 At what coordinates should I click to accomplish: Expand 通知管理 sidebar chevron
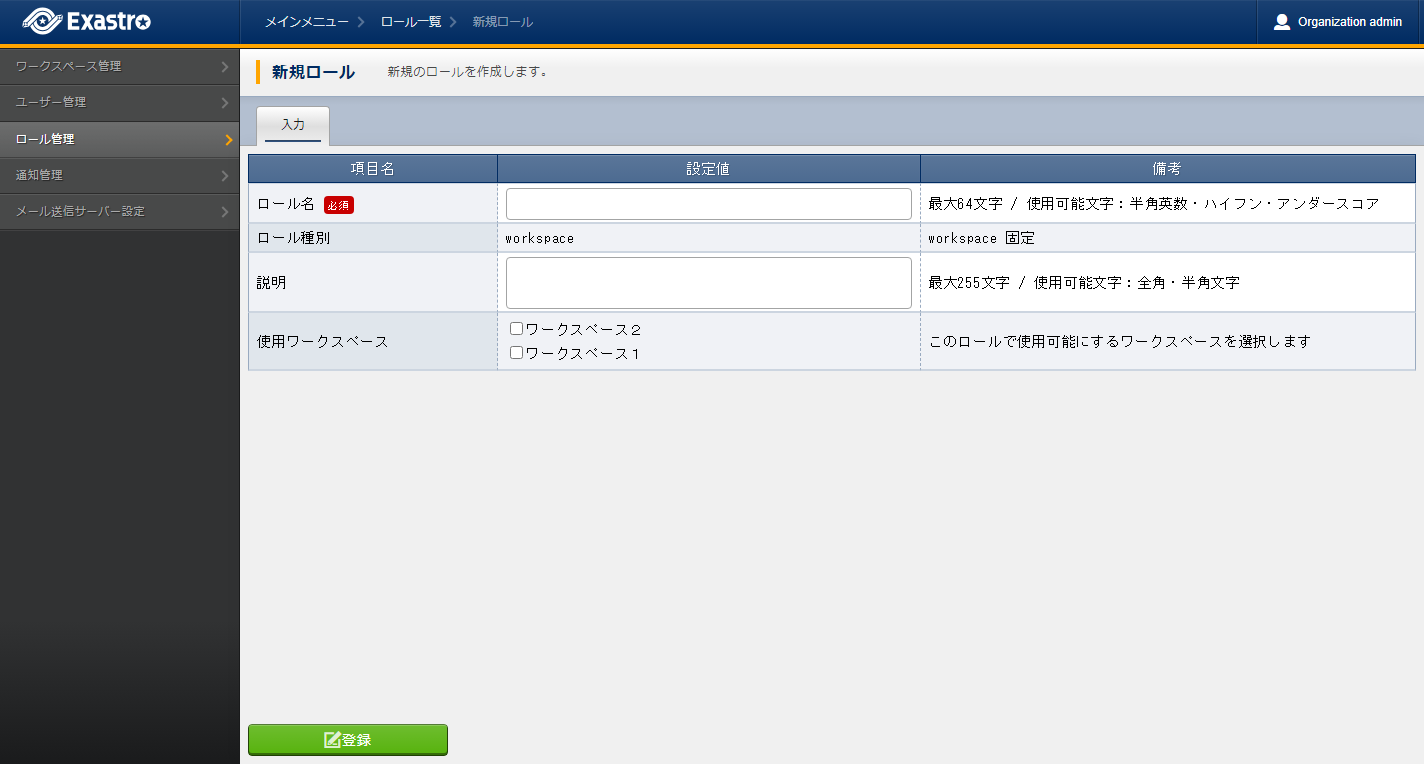click(226, 176)
